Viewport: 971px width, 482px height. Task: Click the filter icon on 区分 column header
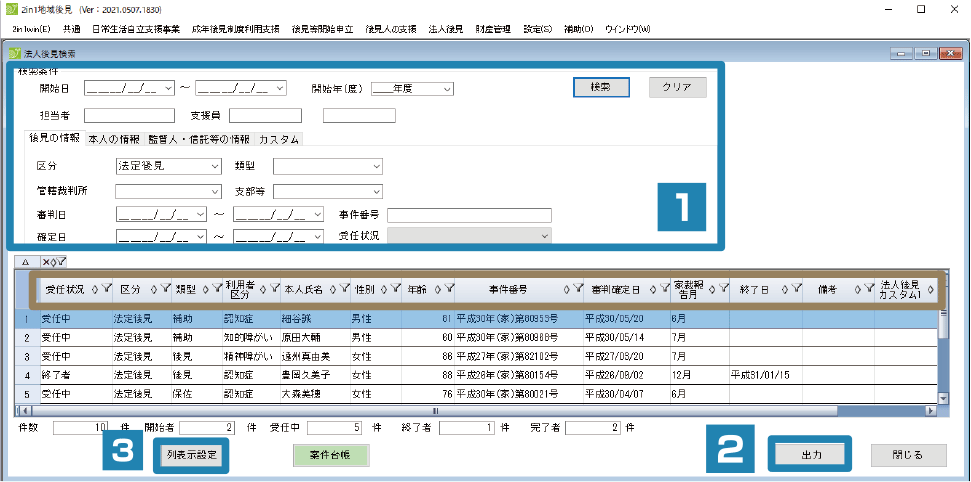click(163, 289)
